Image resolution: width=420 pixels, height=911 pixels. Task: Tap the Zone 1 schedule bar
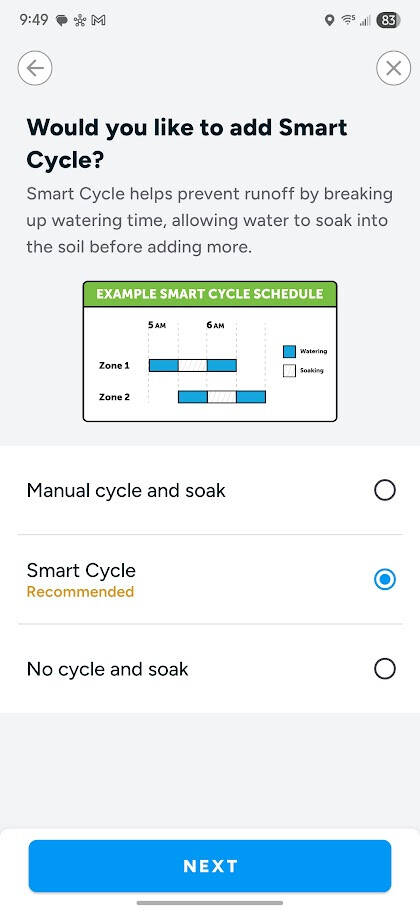(x=193, y=365)
